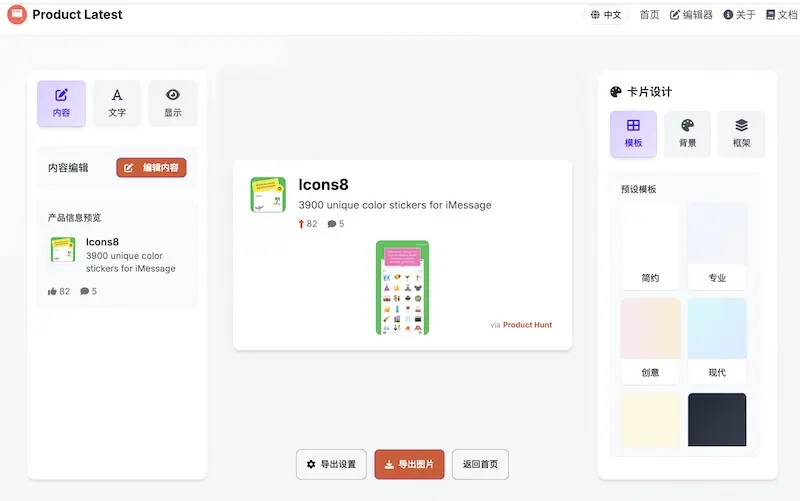
Task: Choose the 简约 preset template
Action: tap(650, 246)
